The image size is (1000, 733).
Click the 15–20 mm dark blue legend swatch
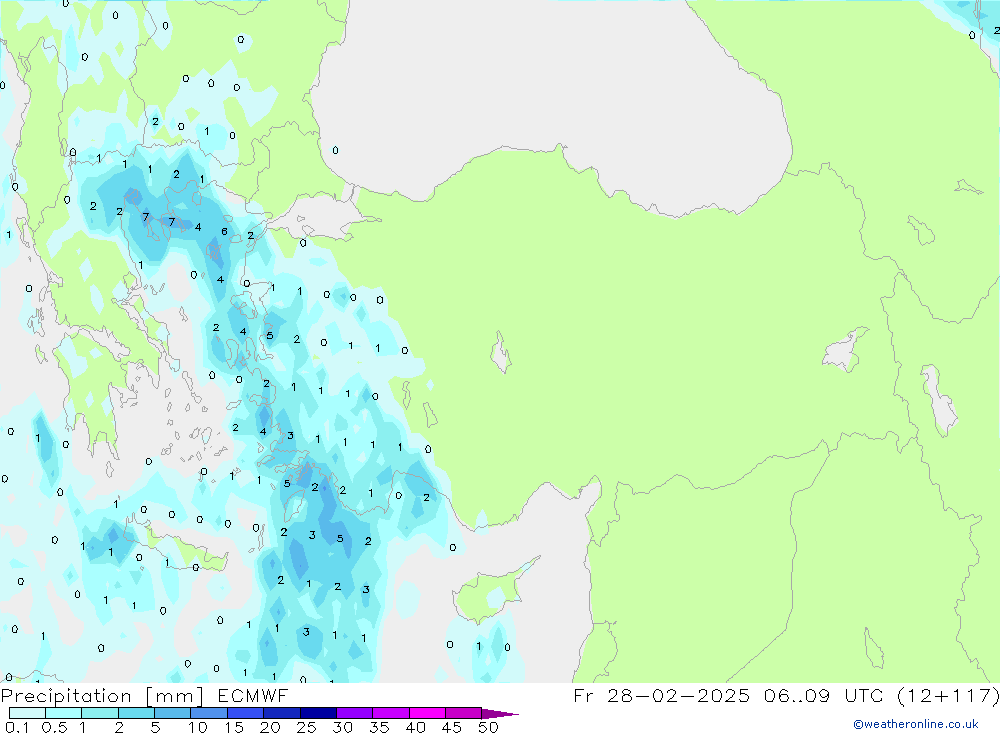click(245, 713)
